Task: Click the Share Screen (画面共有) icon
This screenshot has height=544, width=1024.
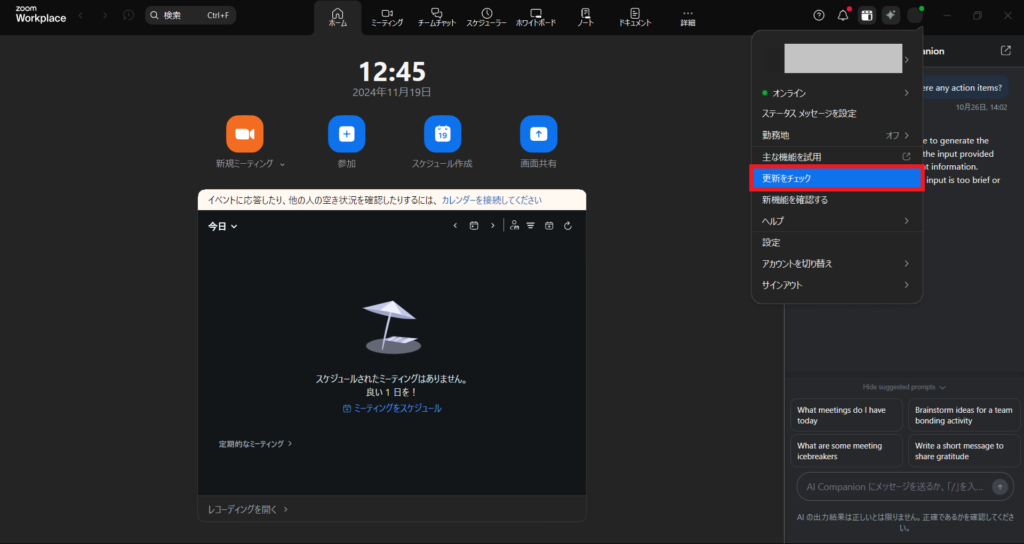Action: (x=538, y=134)
